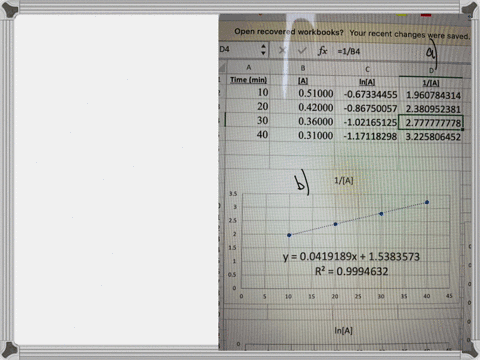Click the R² = 0.9994632 label
Image resolution: width=480 pixels, height=360 pixels.
click(351, 271)
